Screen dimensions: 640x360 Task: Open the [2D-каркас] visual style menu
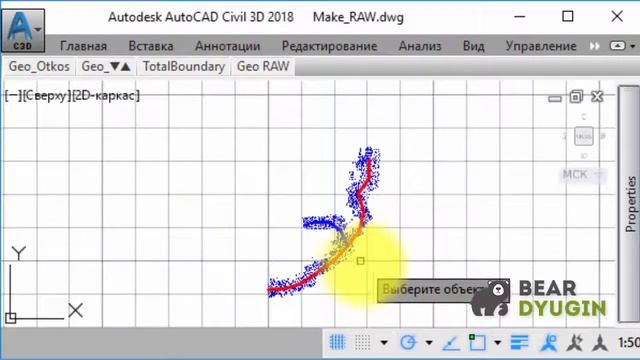(106, 96)
